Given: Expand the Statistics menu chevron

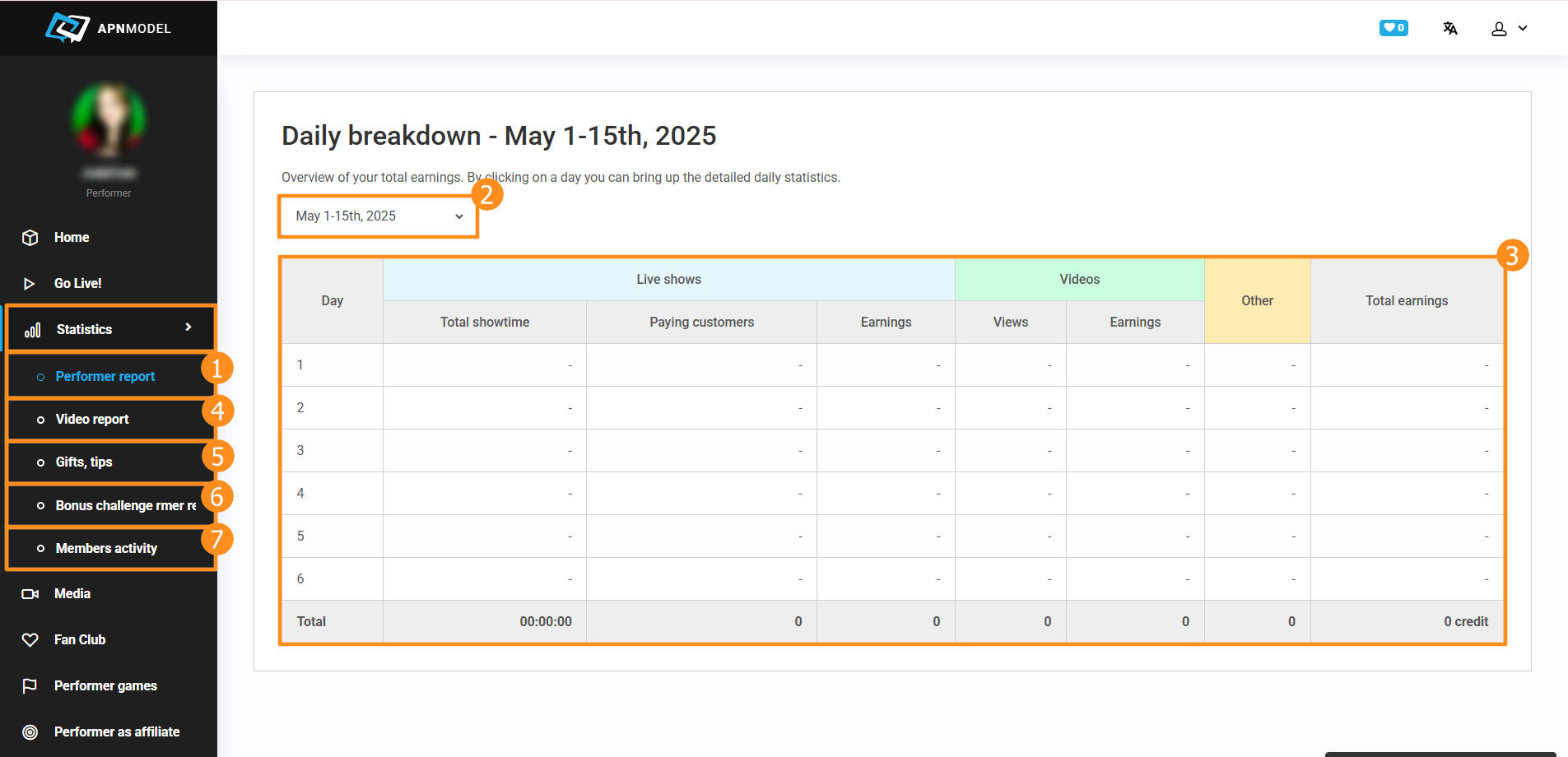Looking at the screenshot, I should coord(188,327).
